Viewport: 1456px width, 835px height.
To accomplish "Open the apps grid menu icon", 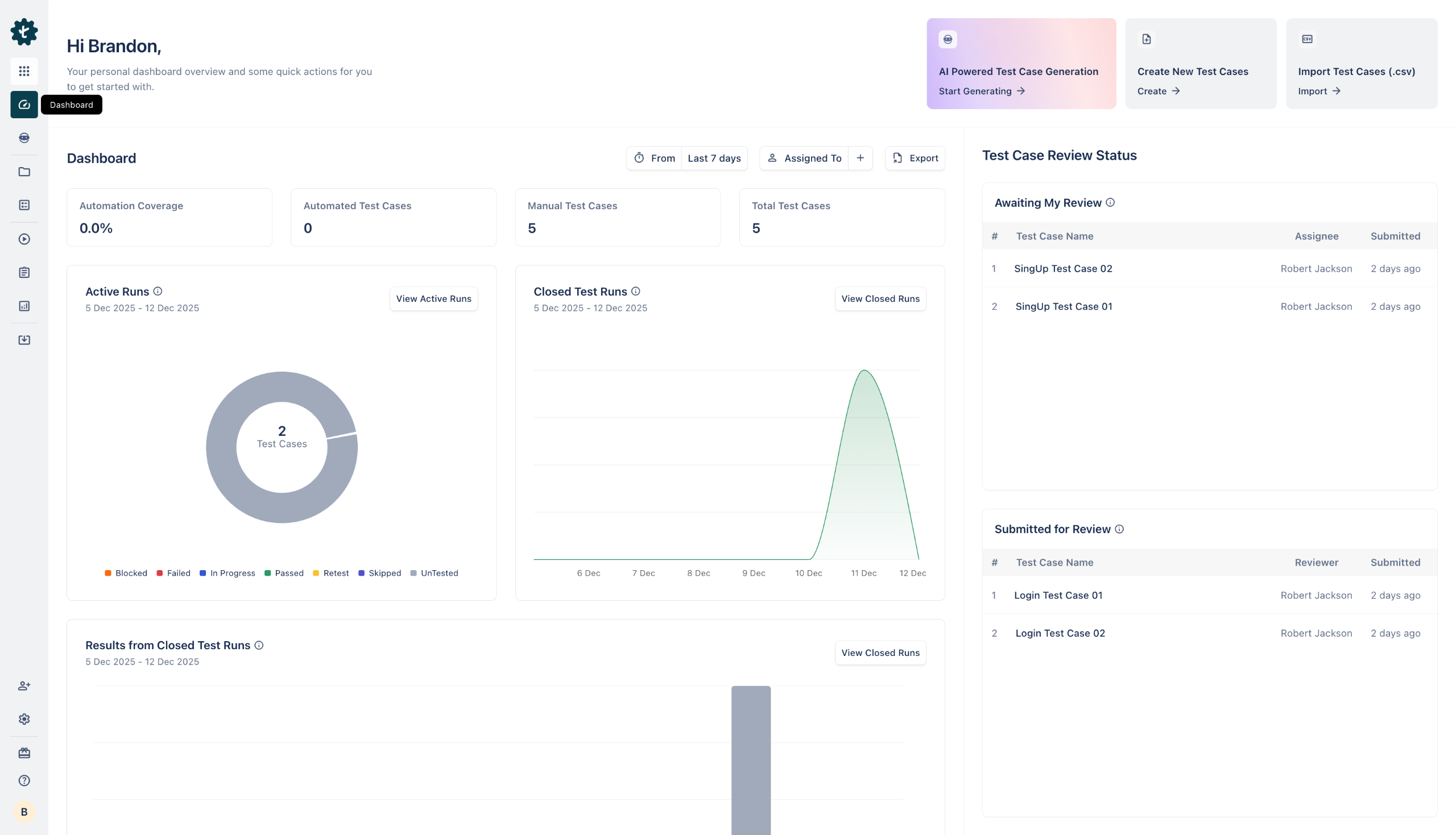I will pyautogui.click(x=24, y=71).
